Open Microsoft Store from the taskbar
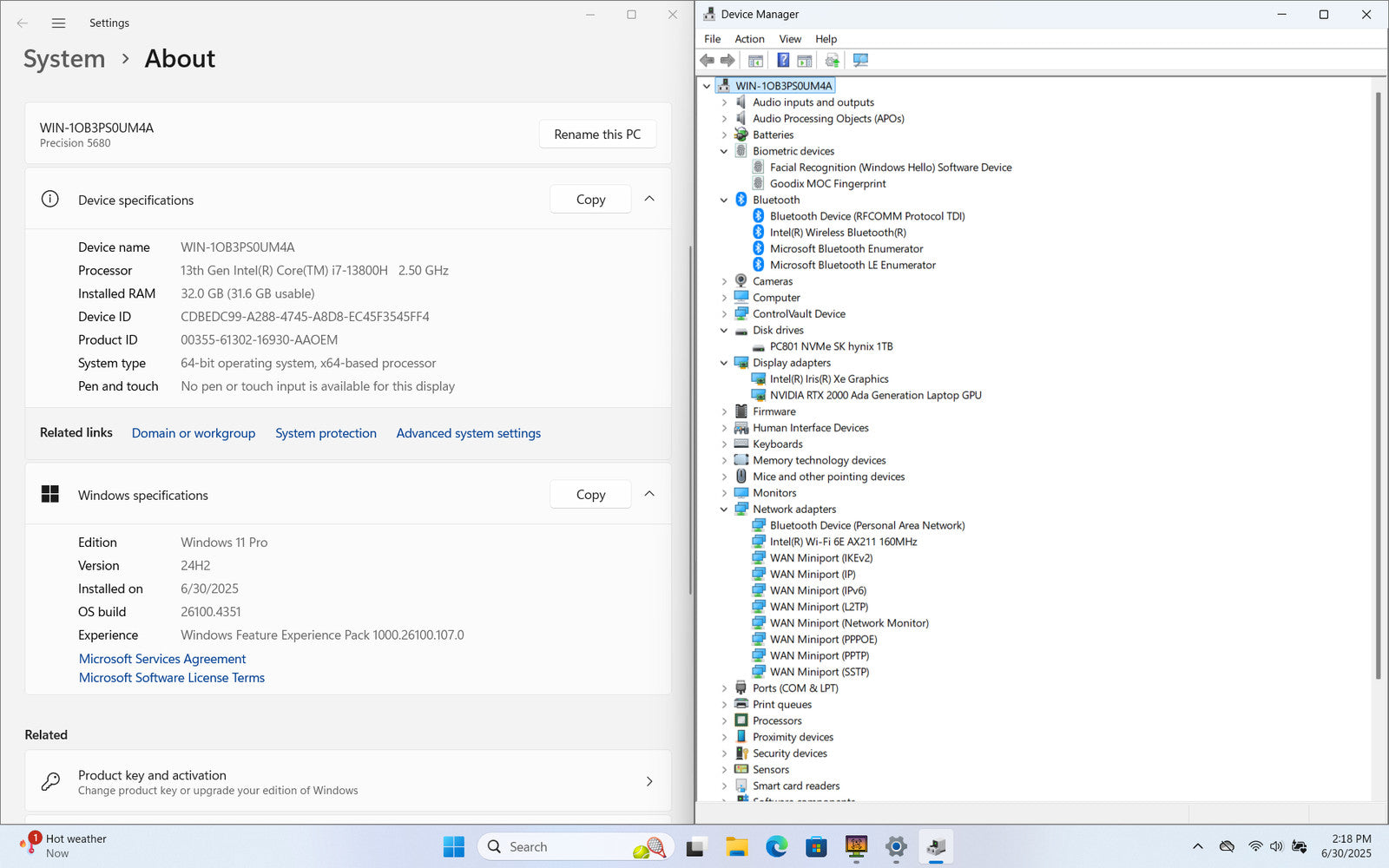Viewport: 1389px width, 868px height. 816,846
